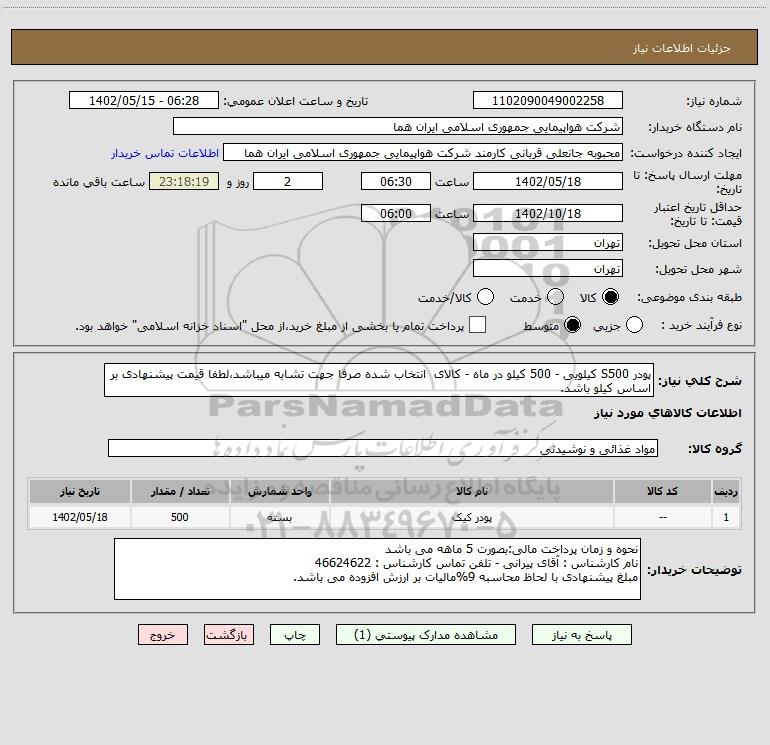This screenshot has height=745, width=770.
Task: Click the نام کالا column header
Action: tap(471, 491)
